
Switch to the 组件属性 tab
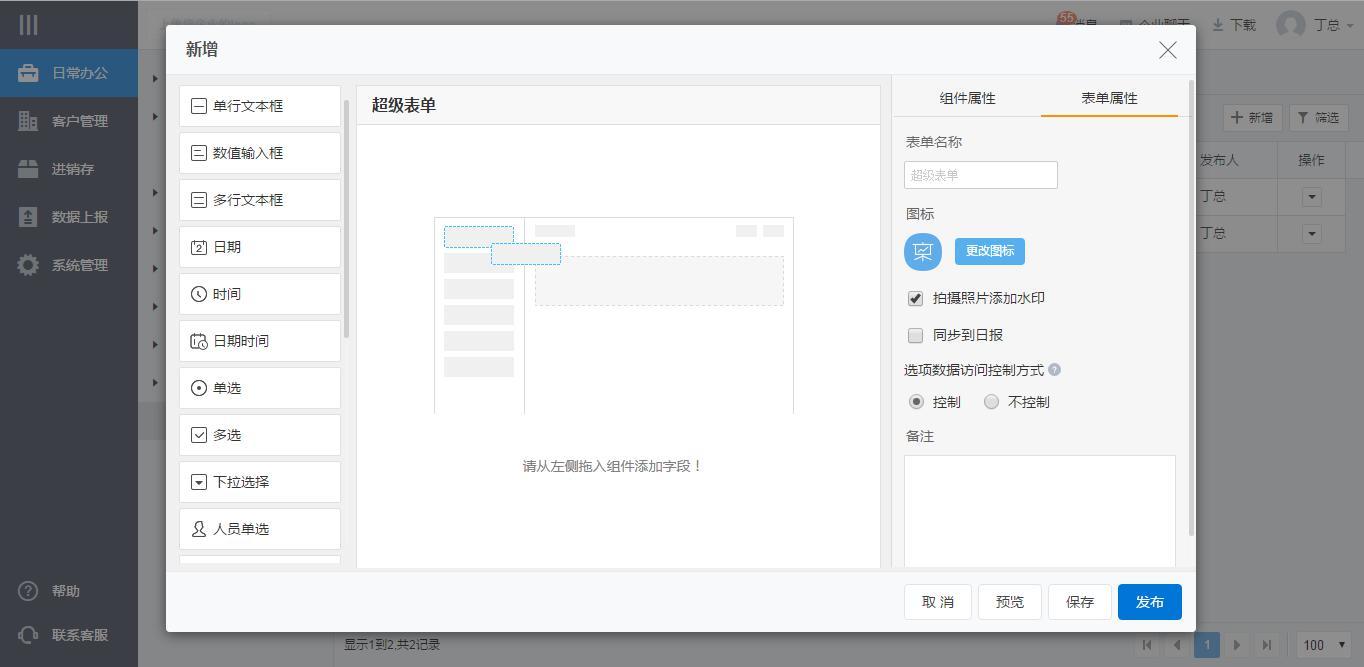(x=967, y=98)
